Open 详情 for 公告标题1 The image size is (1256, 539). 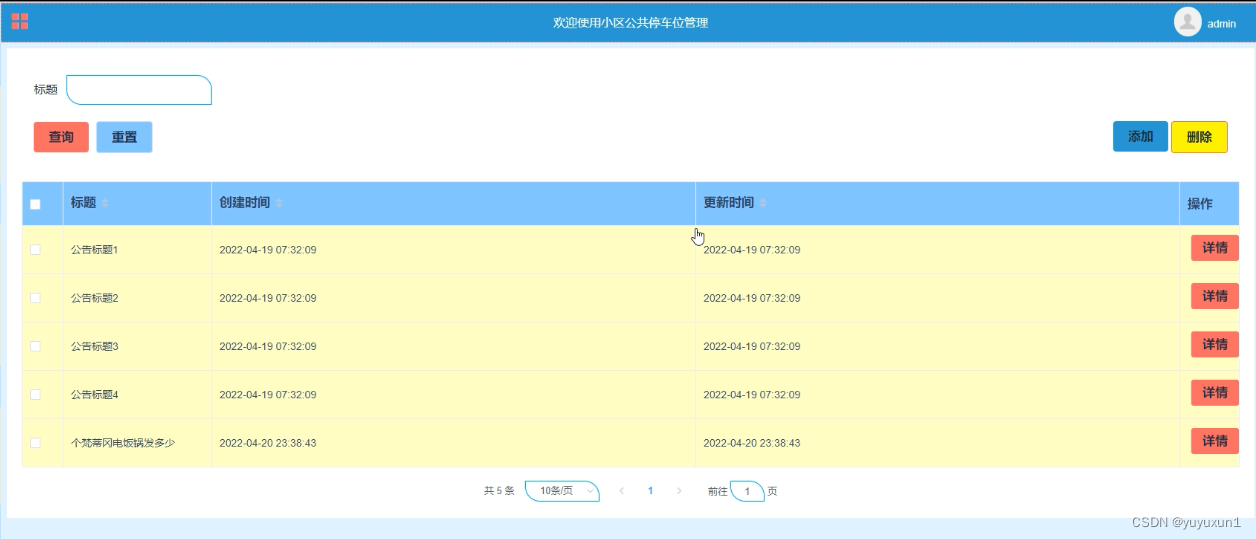pos(1215,248)
